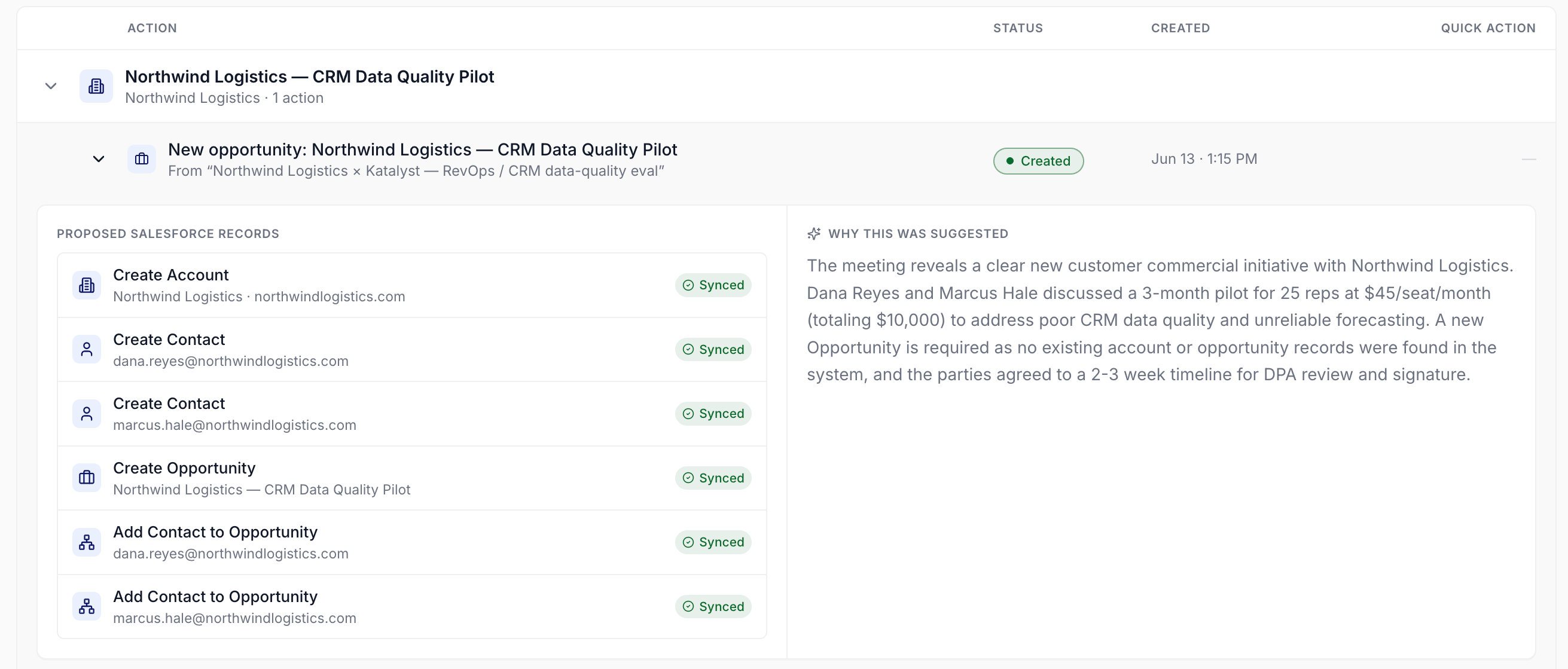Viewport: 1568px width, 669px height.
Task: Click marcus.hale email under Create Contact
Action: (234, 425)
